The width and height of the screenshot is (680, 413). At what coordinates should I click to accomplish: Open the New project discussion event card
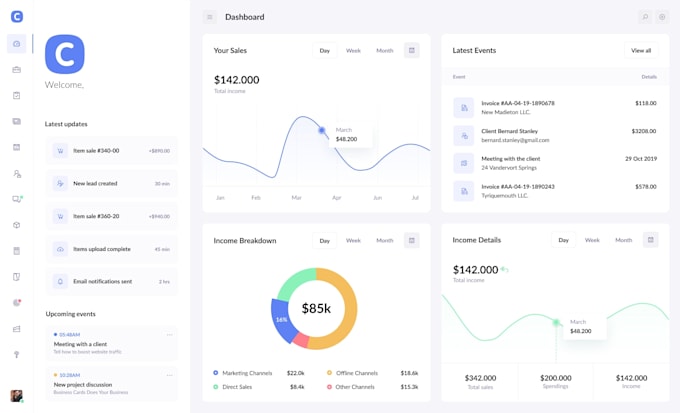pyautogui.click(x=111, y=384)
